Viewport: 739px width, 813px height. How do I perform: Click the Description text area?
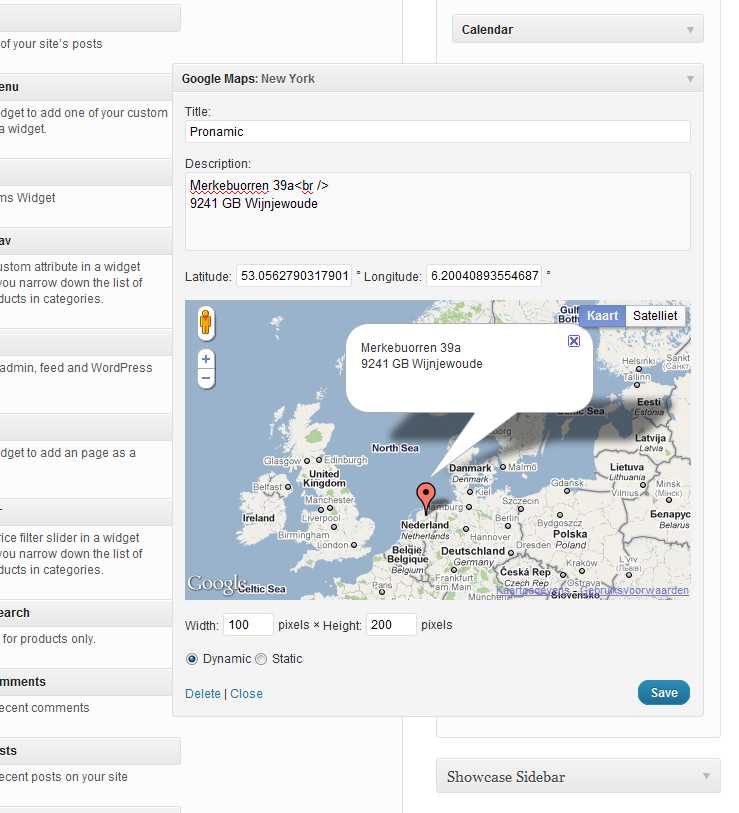(438, 212)
